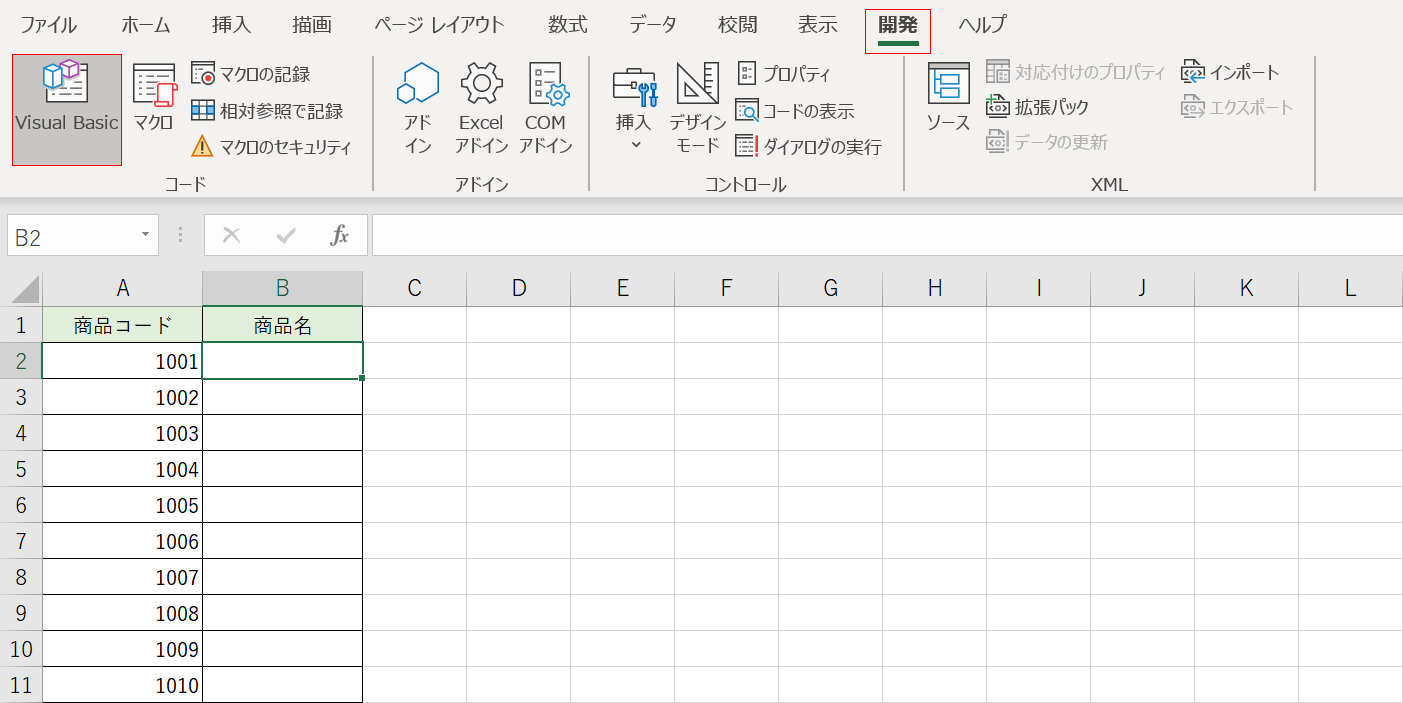Screen dimensions: 1403x703
Task: Open the Visual Basic editor
Action: pyautogui.click(x=65, y=109)
